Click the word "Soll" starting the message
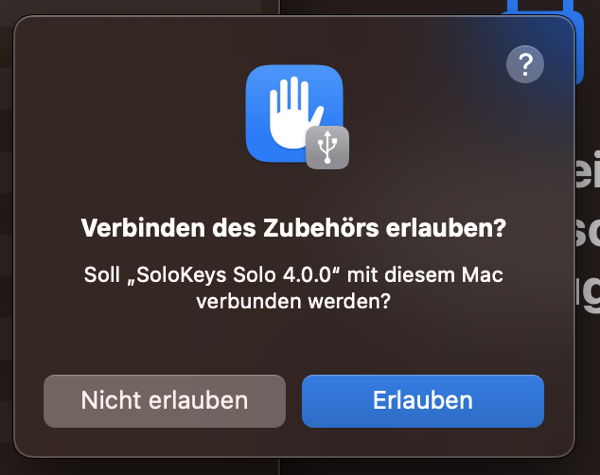This screenshot has width=600, height=475. tap(102, 275)
